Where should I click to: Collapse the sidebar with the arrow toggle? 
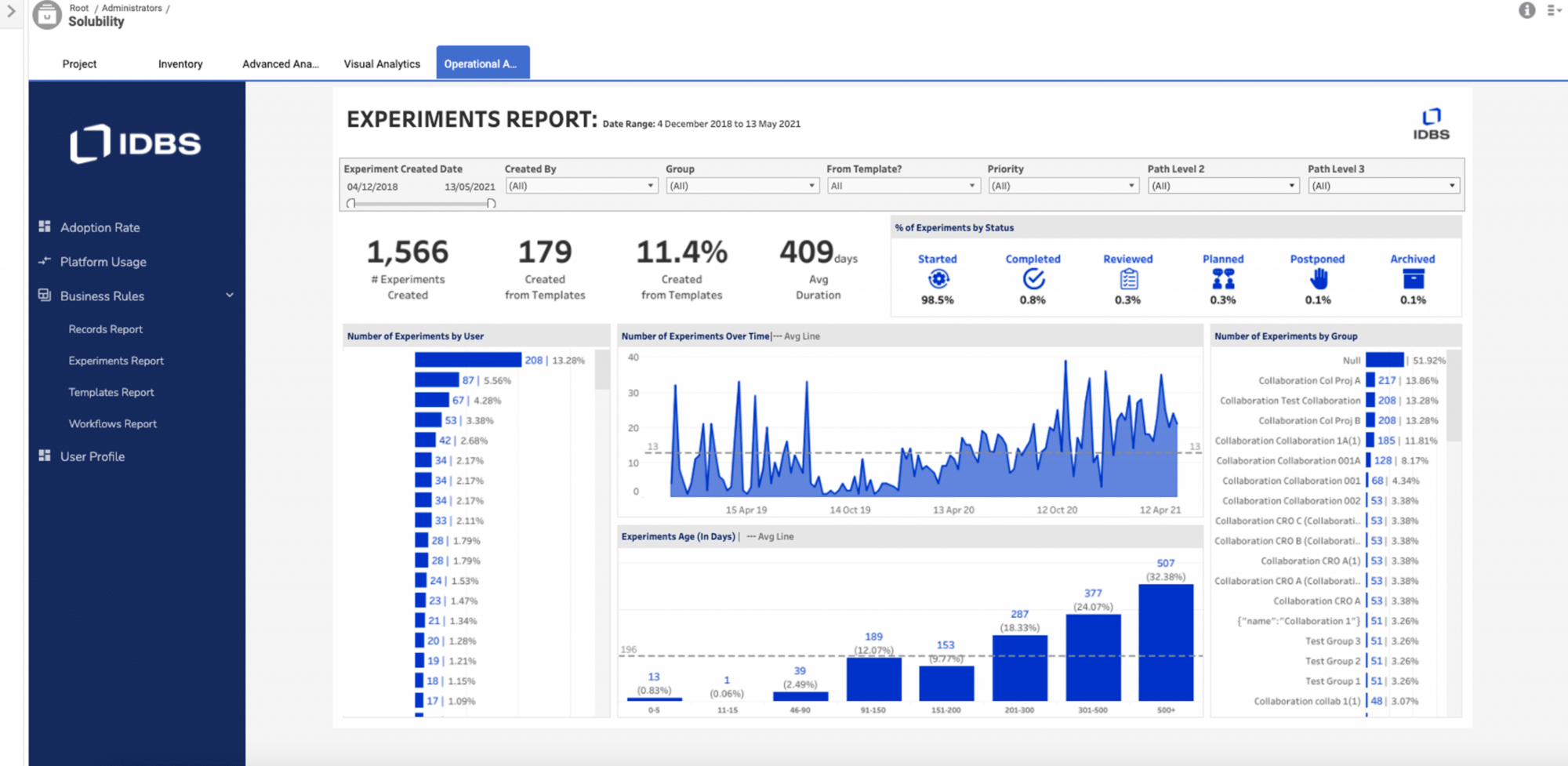pyautogui.click(x=11, y=11)
